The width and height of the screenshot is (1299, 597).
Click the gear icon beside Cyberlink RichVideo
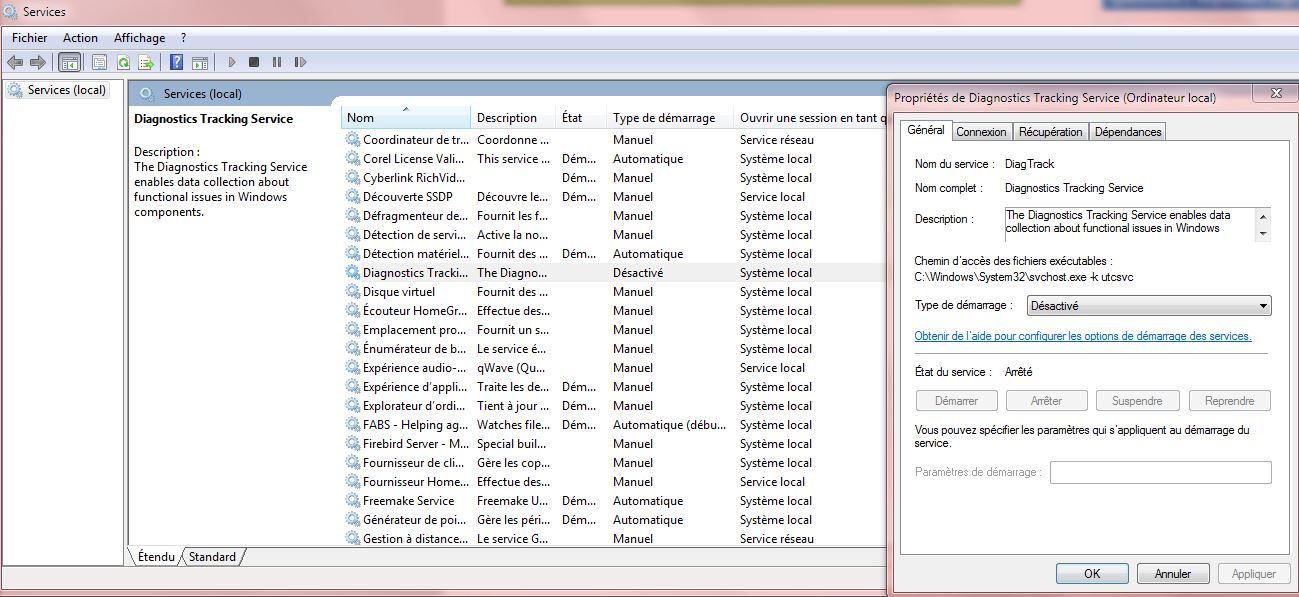pyautogui.click(x=352, y=178)
